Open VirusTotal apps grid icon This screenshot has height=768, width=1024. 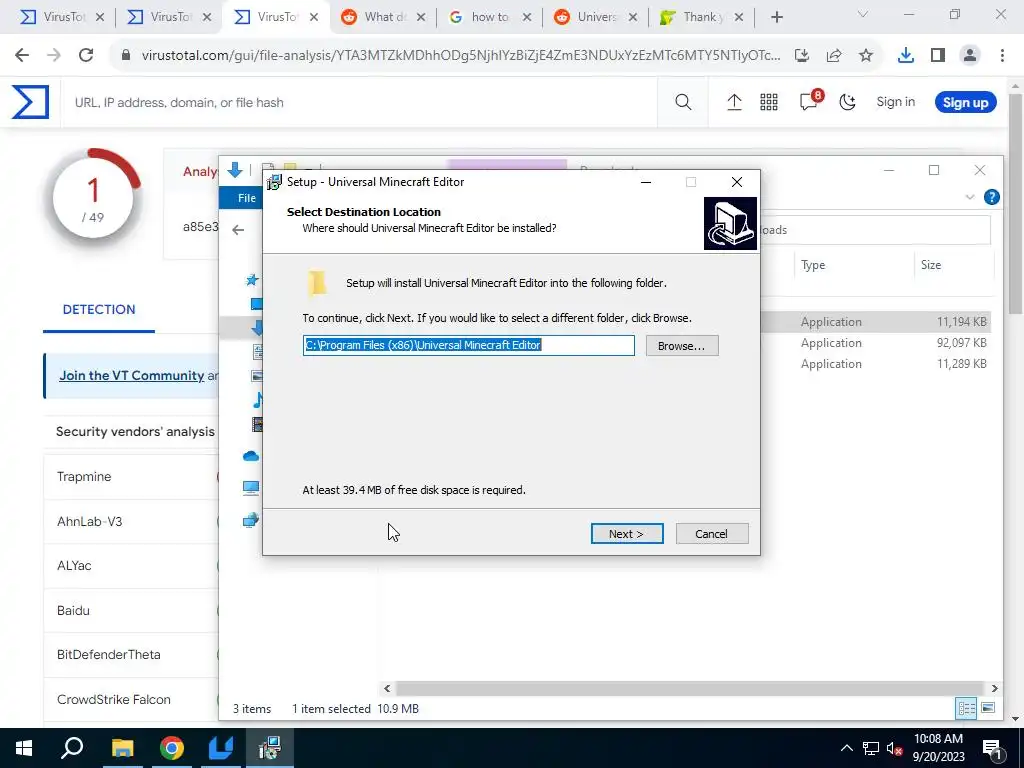pos(769,102)
